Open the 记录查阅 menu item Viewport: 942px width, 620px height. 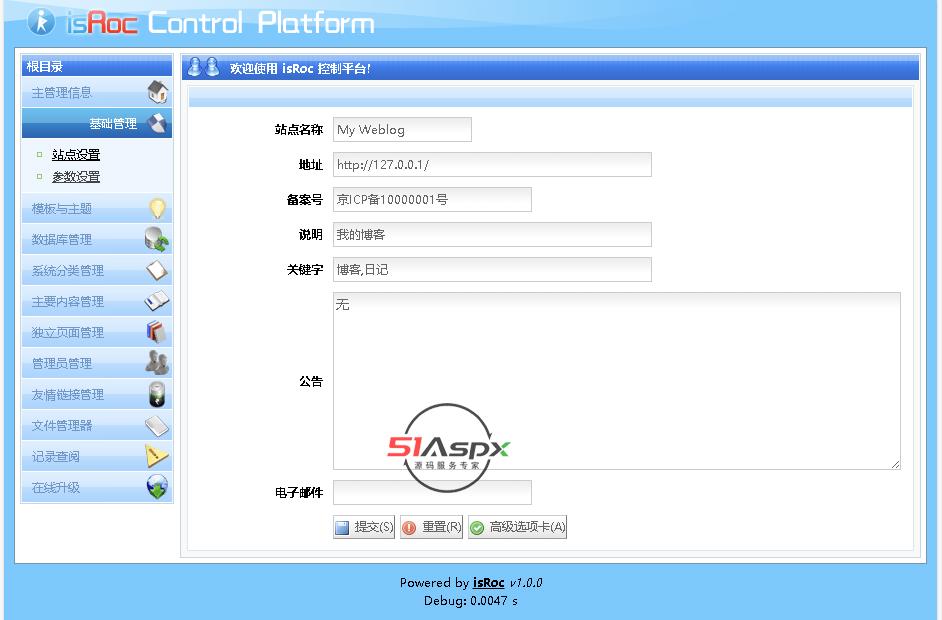[x=97, y=456]
